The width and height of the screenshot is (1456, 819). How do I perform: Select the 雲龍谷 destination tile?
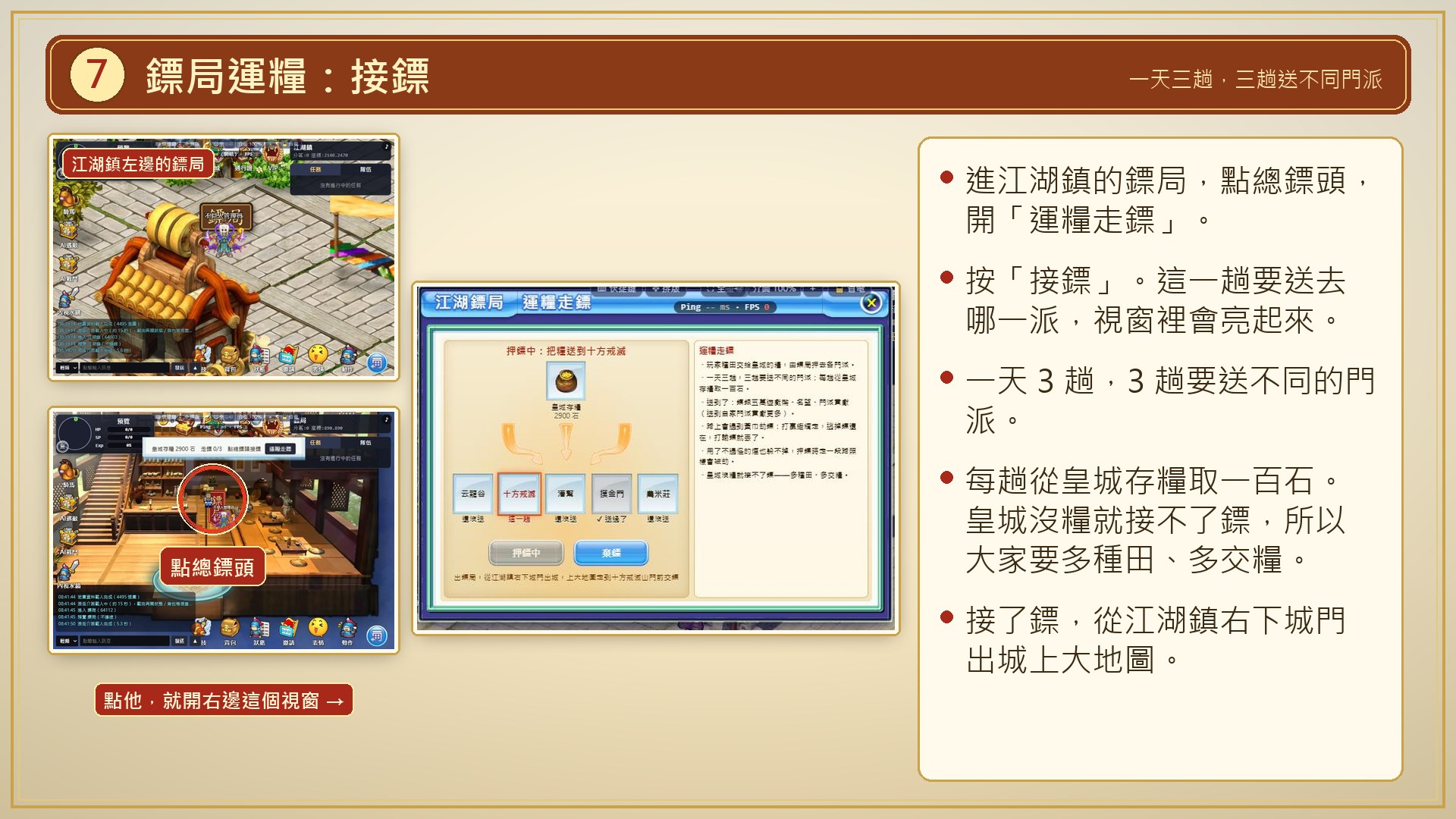pyautogui.click(x=473, y=494)
